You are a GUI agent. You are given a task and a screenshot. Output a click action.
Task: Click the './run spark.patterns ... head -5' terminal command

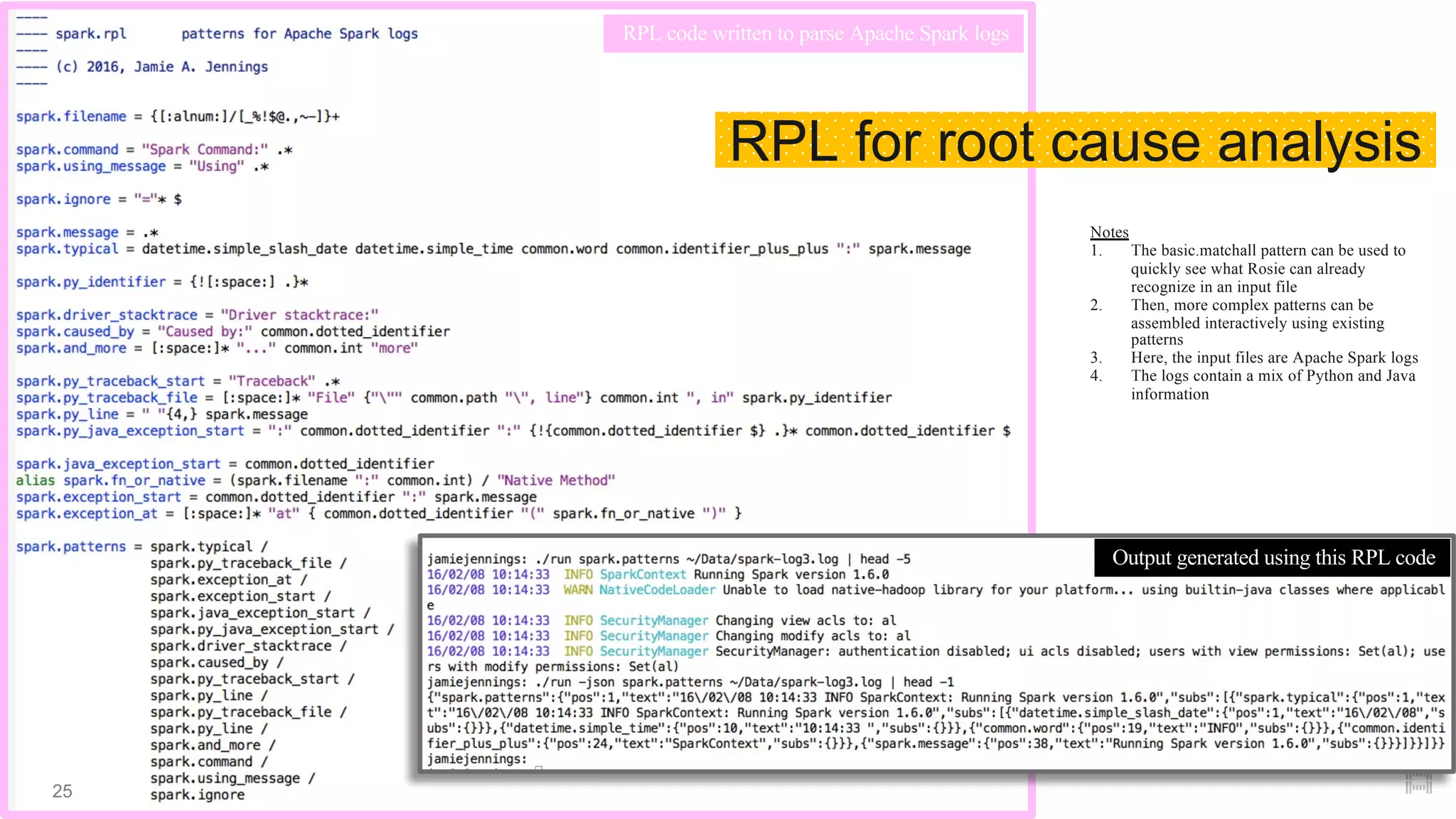click(669, 559)
